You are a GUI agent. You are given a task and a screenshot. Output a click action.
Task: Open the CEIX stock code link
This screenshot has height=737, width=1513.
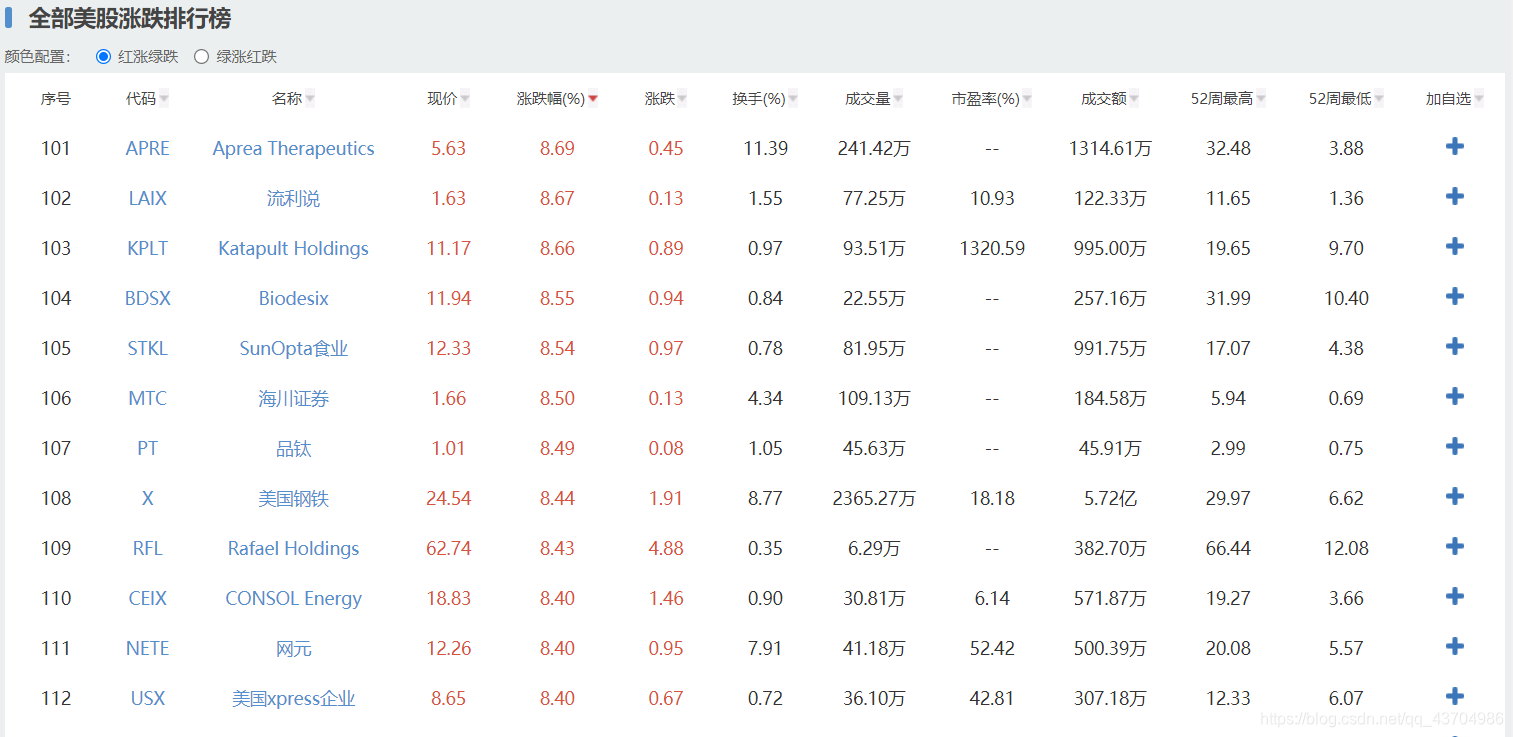tap(148, 598)
